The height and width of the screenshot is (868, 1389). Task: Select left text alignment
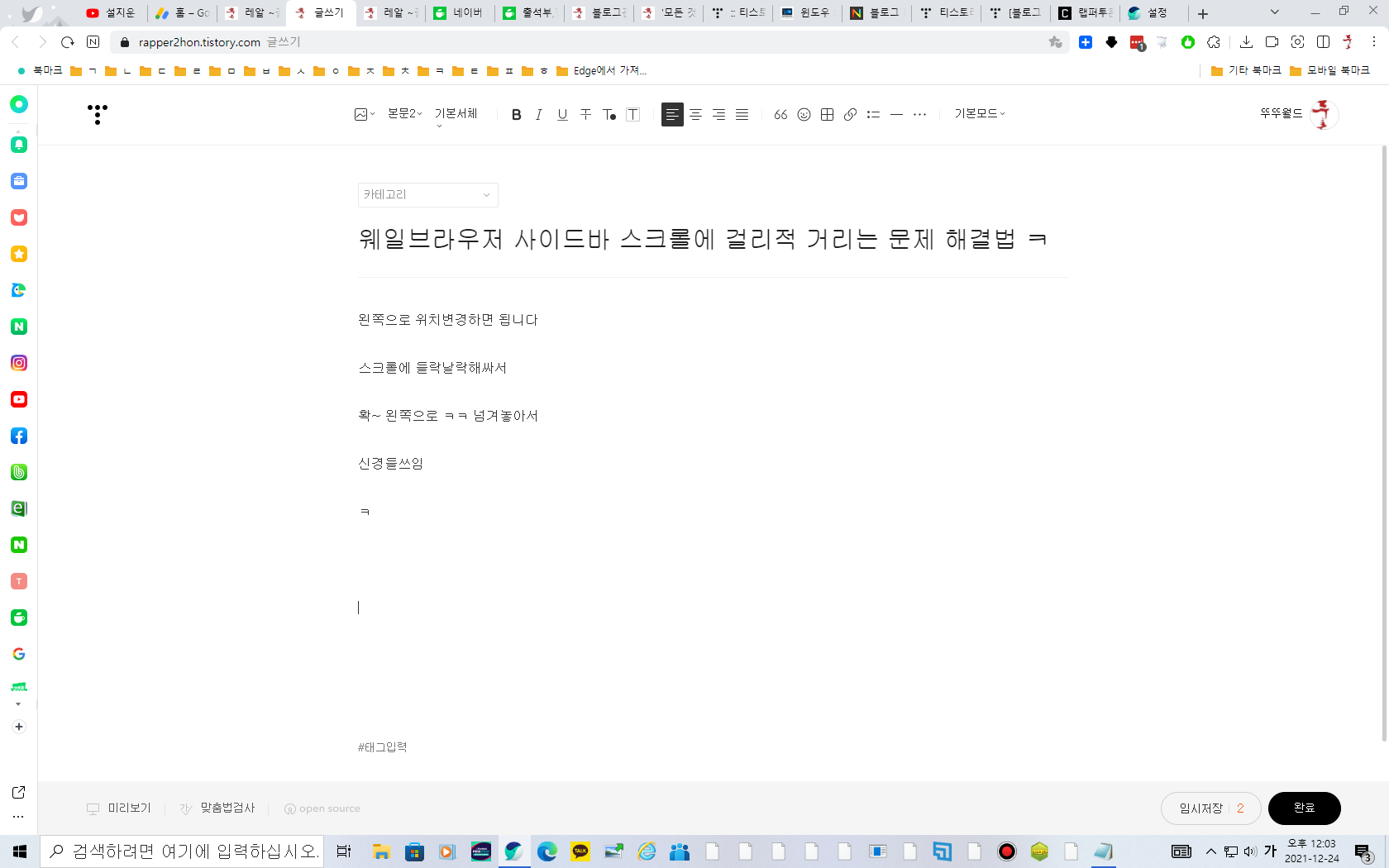point(672,115)
